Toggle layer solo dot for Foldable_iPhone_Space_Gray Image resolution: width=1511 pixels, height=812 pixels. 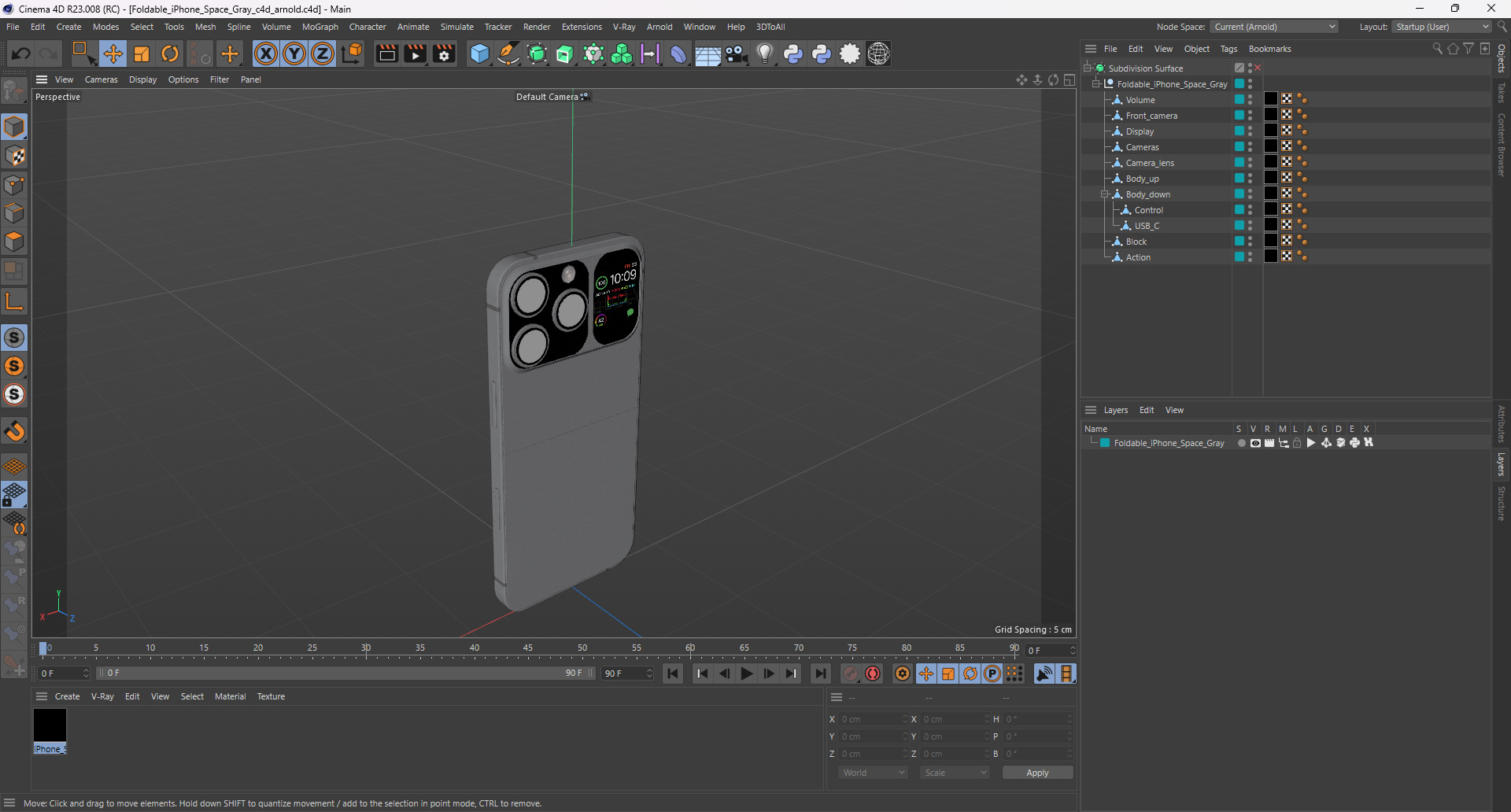click(1241, 443)
